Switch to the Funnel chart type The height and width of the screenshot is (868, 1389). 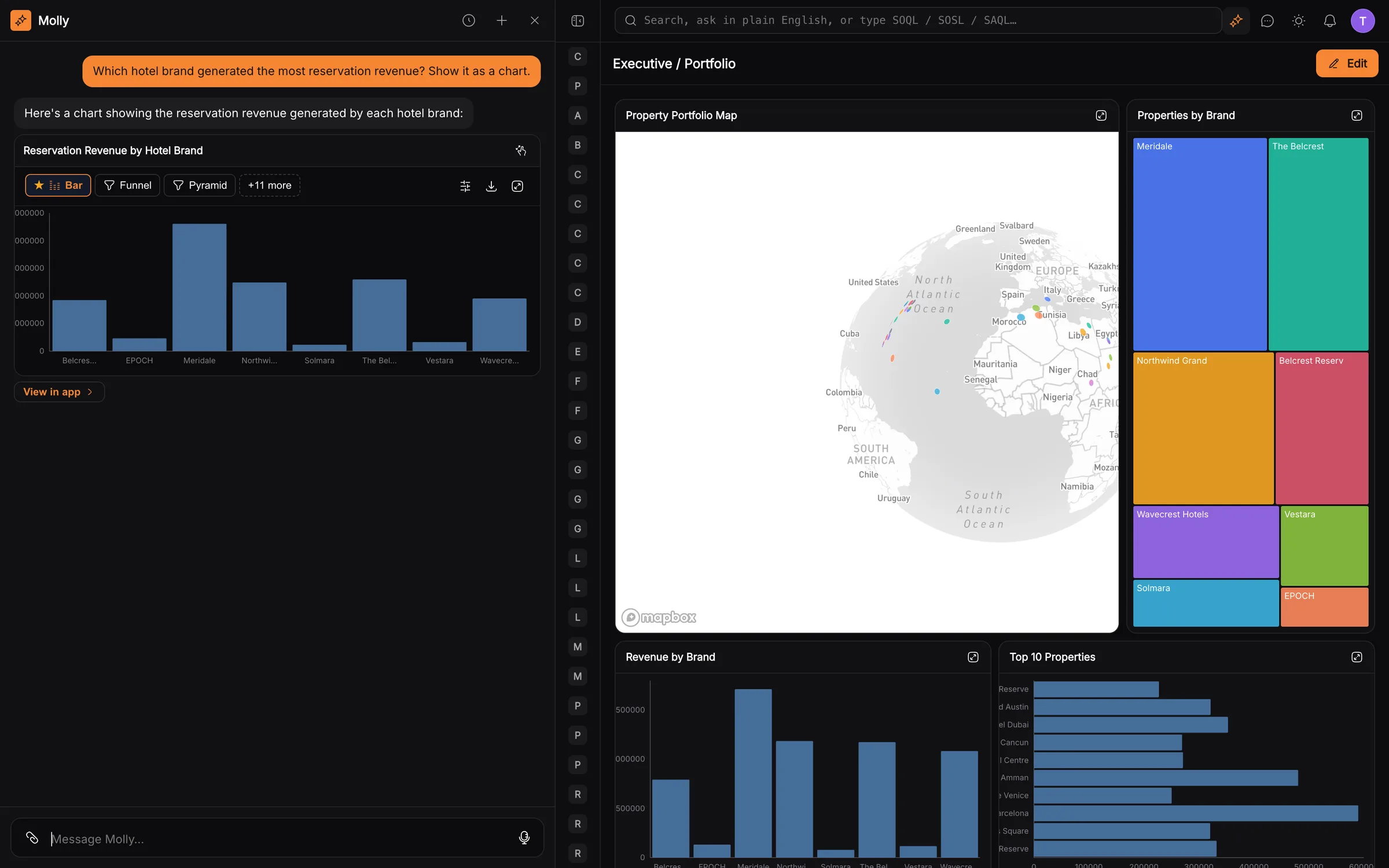click(x=127, y=185)
